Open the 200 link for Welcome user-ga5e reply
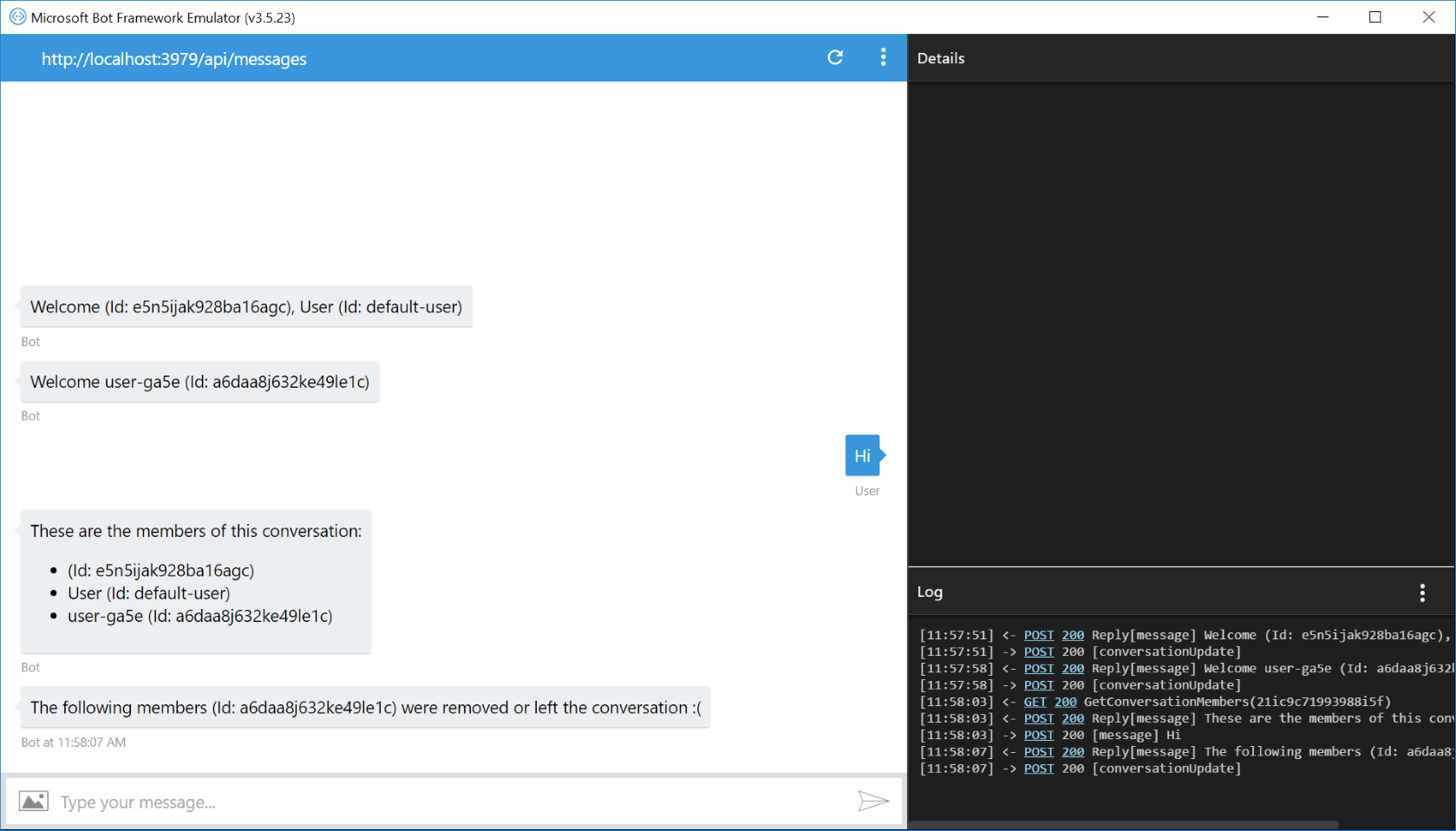1456x831 pixels. click(1073, 668)
